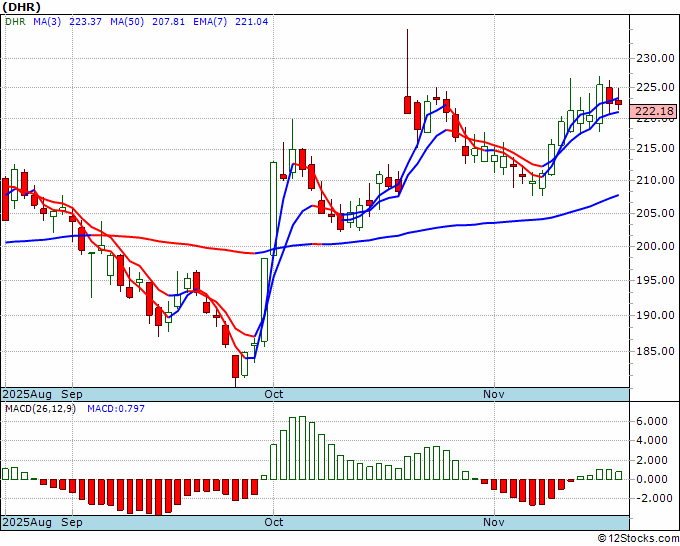680x546 pixels.
Task: Select the DHR ticker label in legend
Action: tap(15, 22)
